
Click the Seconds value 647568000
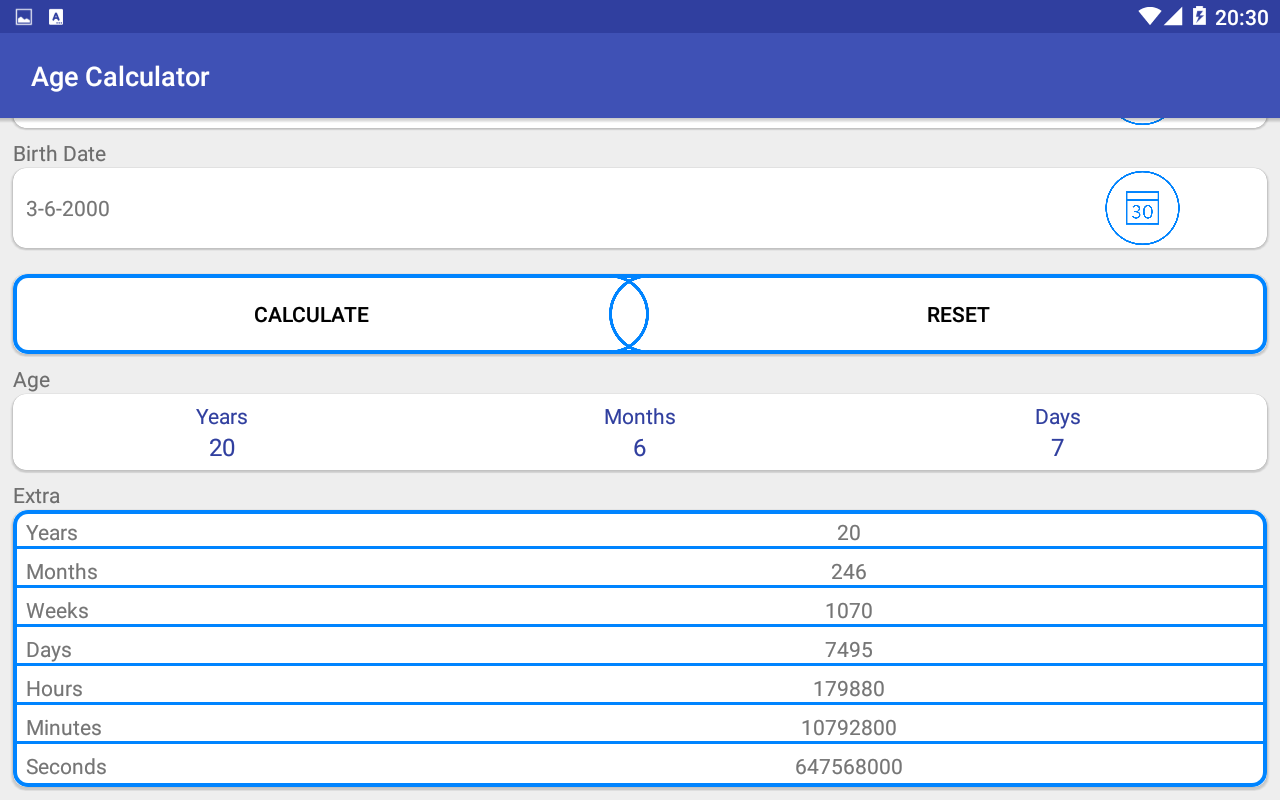point(849,767)
